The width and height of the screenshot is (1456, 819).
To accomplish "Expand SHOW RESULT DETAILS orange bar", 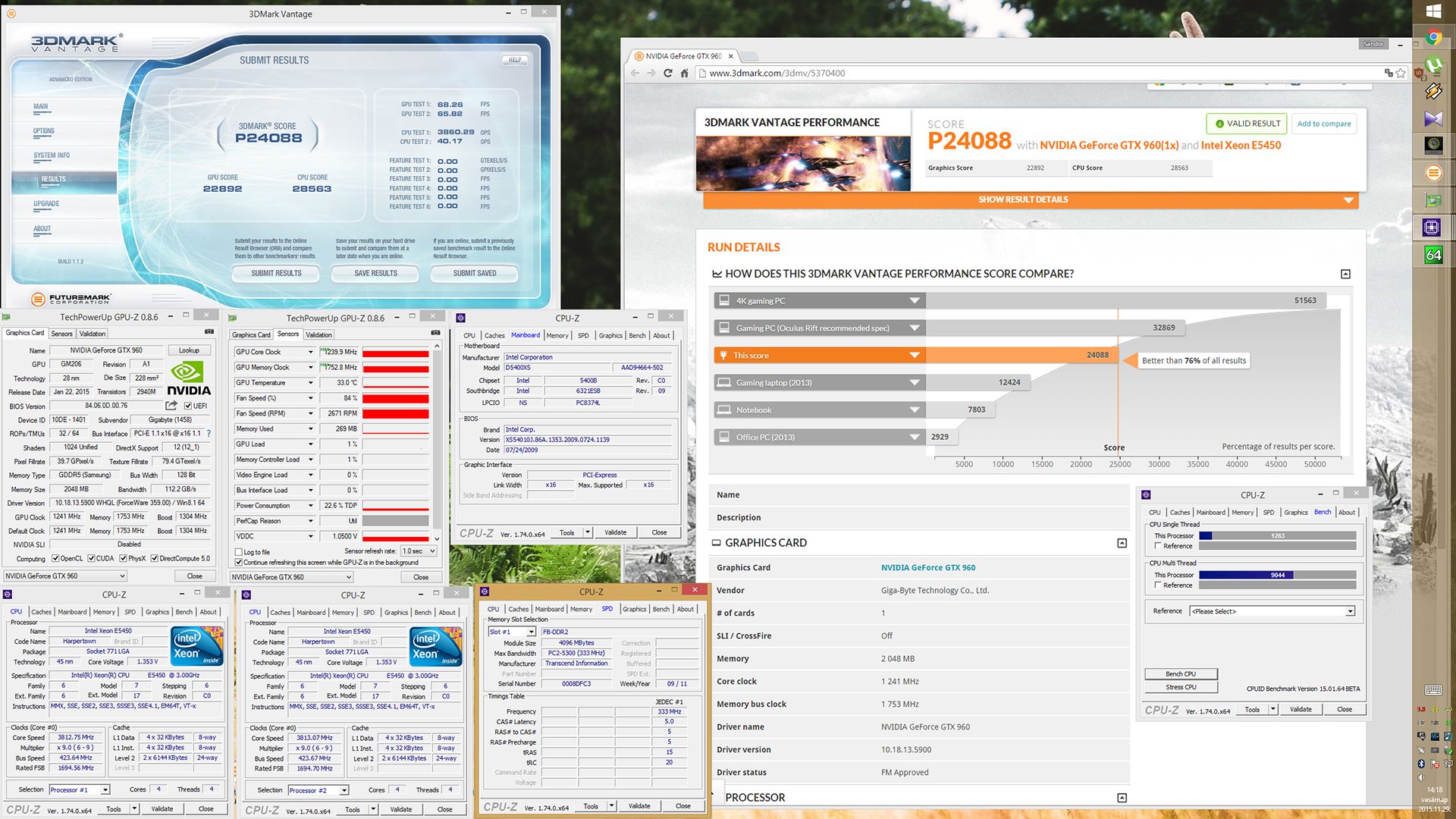I will pyautogui.click(x=1031, y=200).
